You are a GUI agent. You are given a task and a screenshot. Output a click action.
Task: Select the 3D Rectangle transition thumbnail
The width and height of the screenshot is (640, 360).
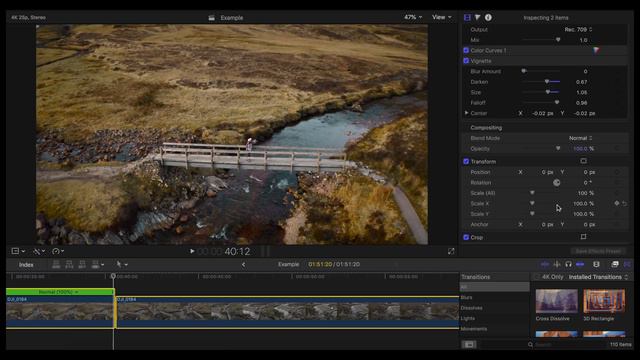point(604,301)
